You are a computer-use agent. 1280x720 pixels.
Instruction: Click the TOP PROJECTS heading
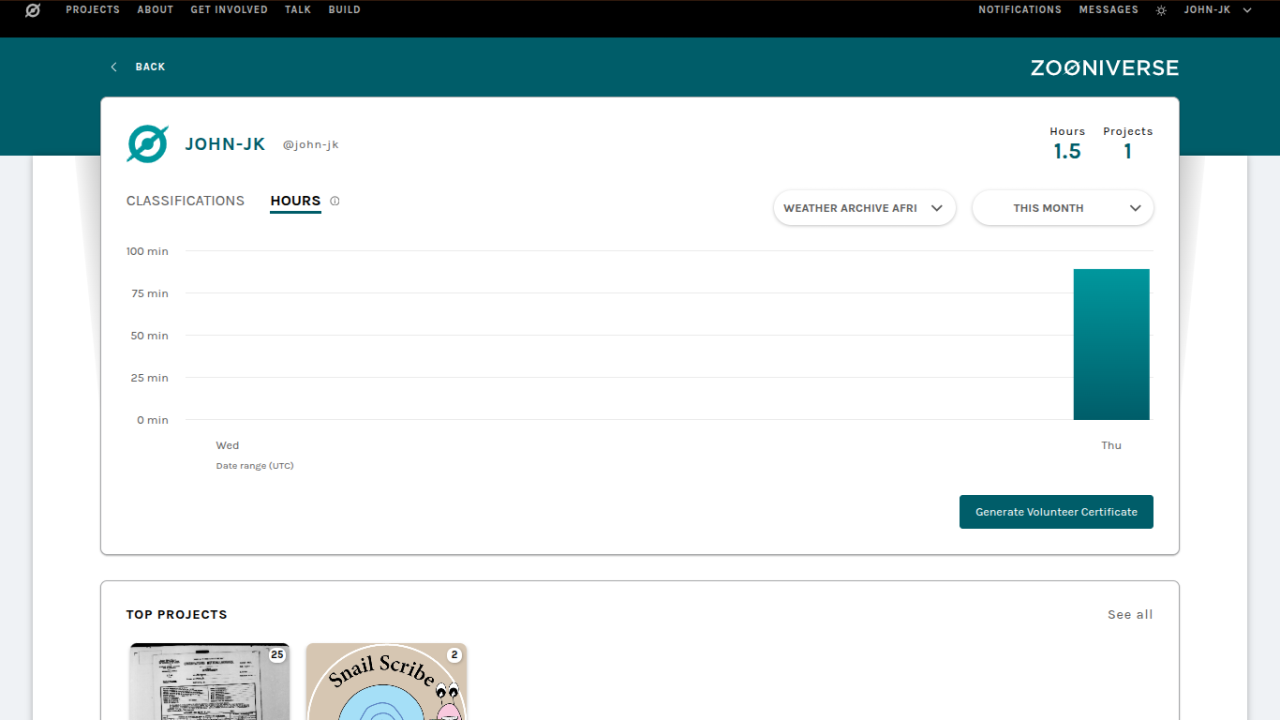177,615
